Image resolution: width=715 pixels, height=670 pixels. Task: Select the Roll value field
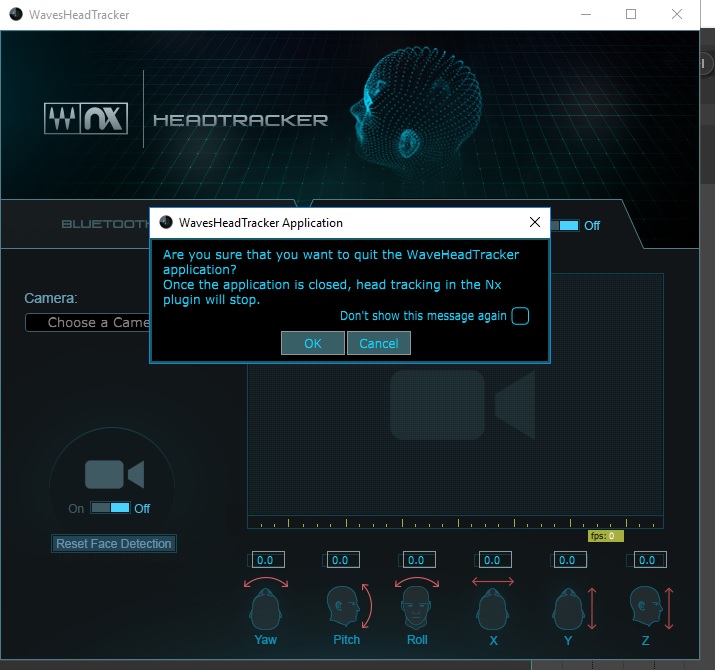tap(419, 560)
